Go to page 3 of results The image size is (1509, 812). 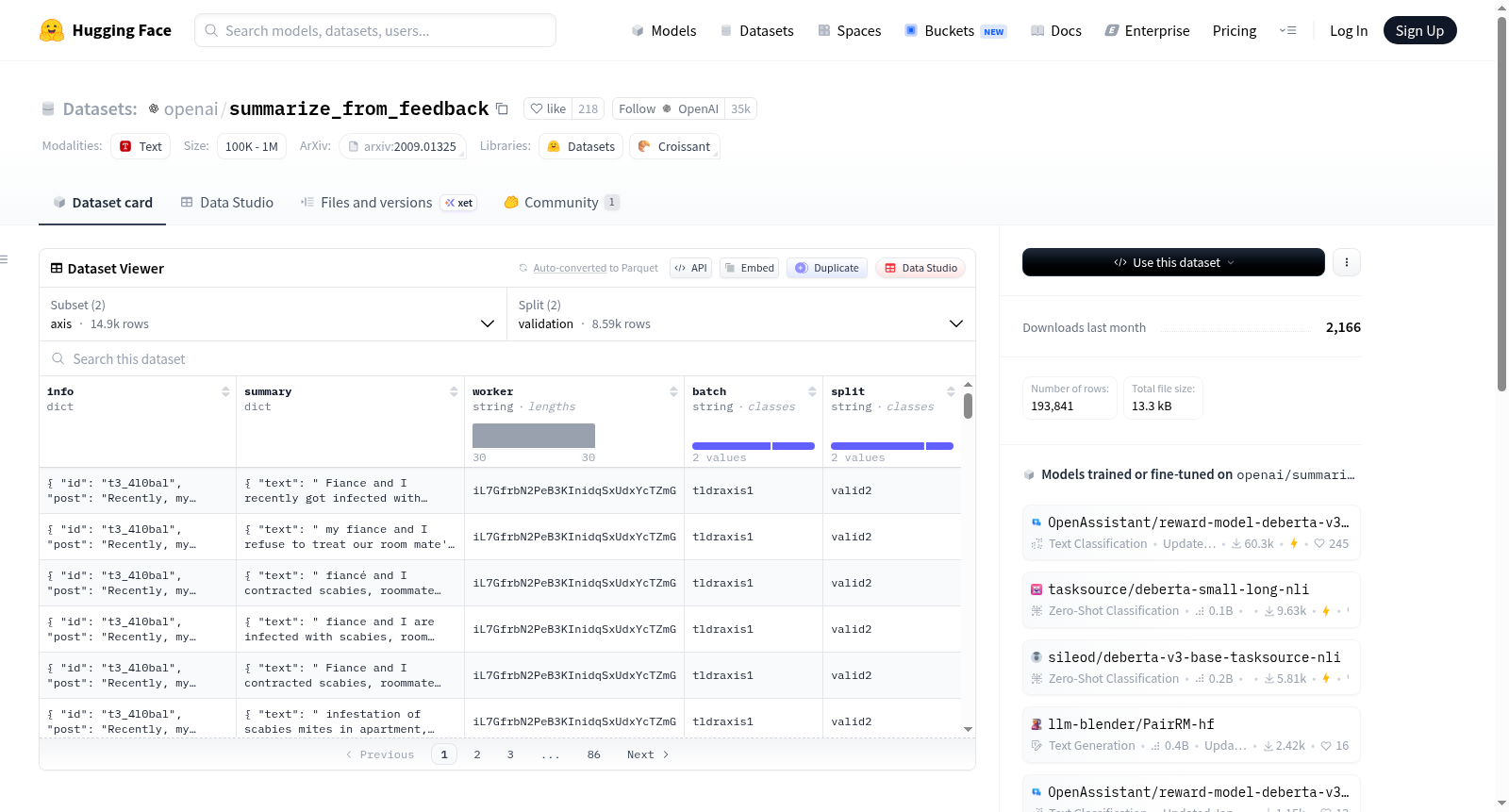[510, 754]
